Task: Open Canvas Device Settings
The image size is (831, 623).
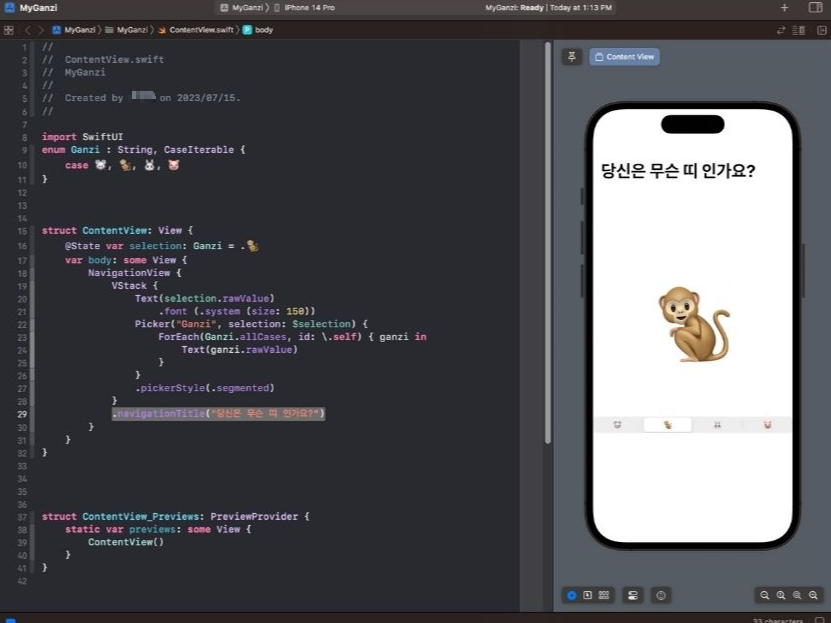Action: tap(633, 595)
